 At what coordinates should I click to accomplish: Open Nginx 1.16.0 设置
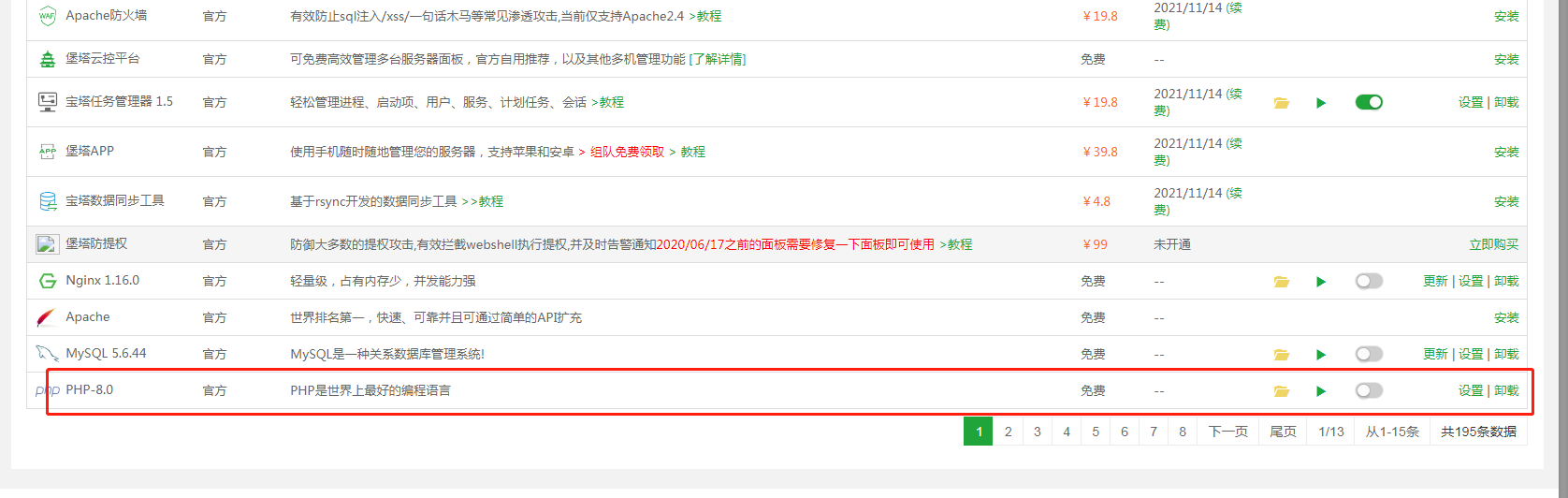tap(1471, 281)
